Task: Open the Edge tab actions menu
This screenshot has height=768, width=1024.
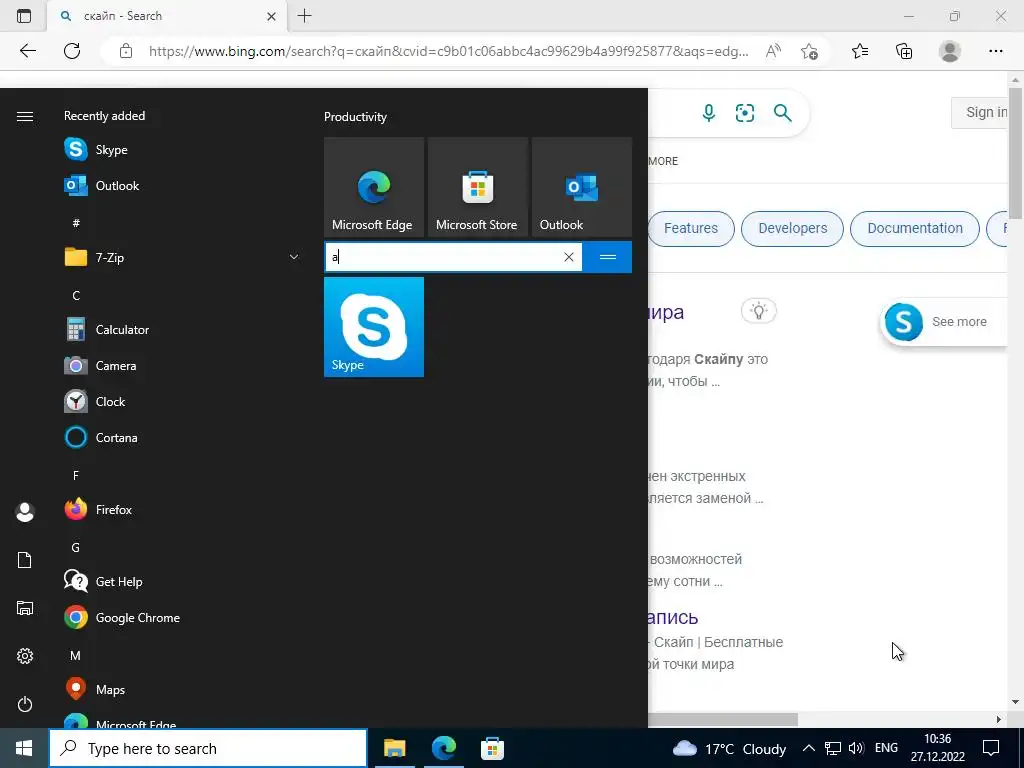Action: (24, 16)
